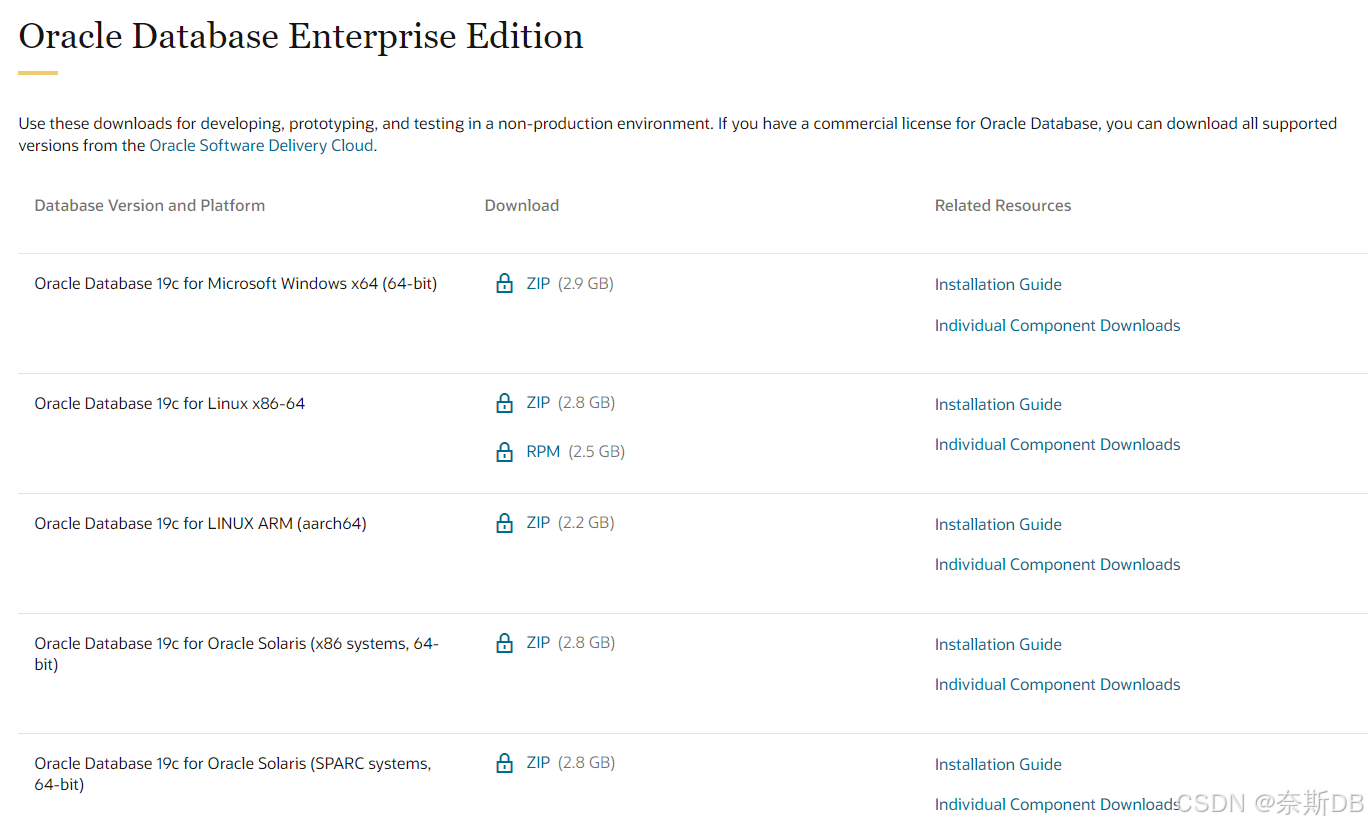Click the 2.9 GB size label
Screen dimensions: 1368x826
(586, 283)
